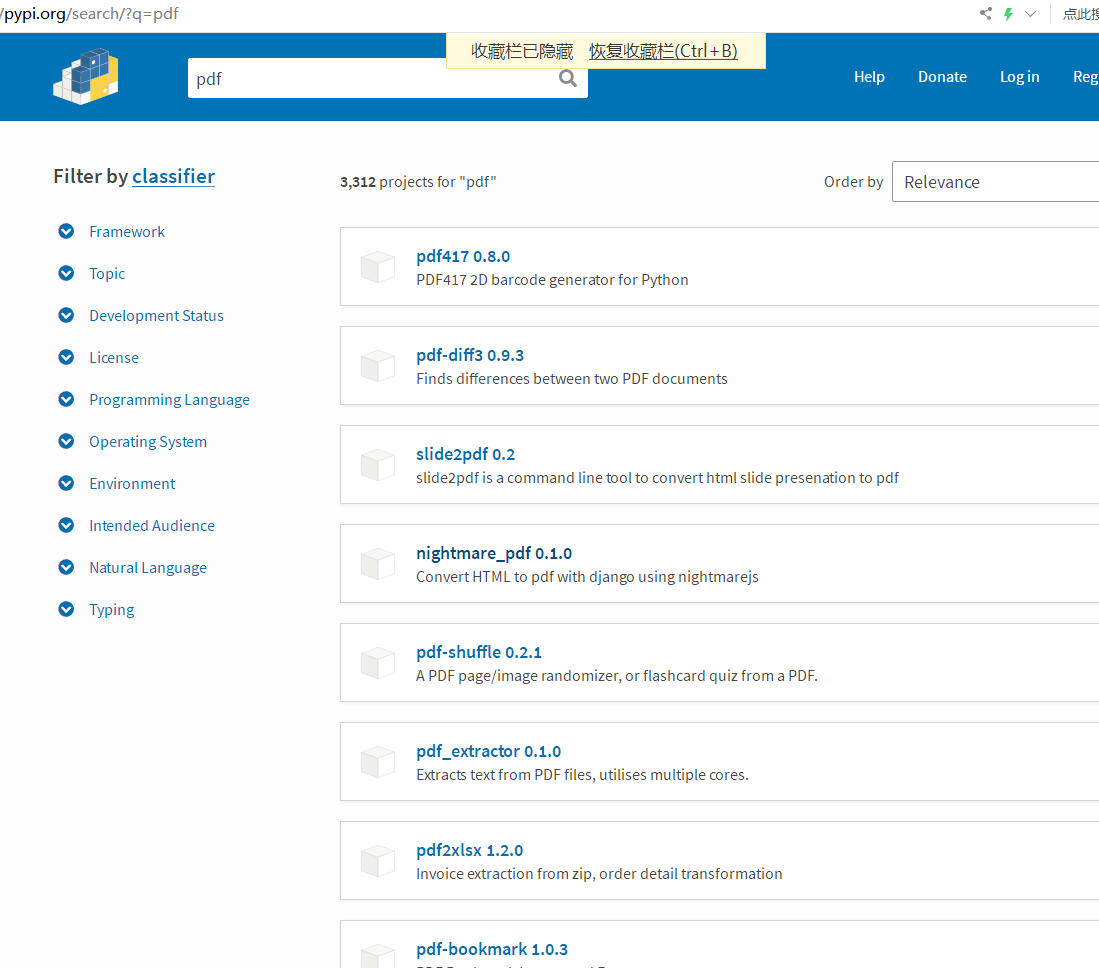This screenshot has height=968, width=1099.
Task: Open the pdf2xlsx 1.2.0 project
Action: [470, 850]
